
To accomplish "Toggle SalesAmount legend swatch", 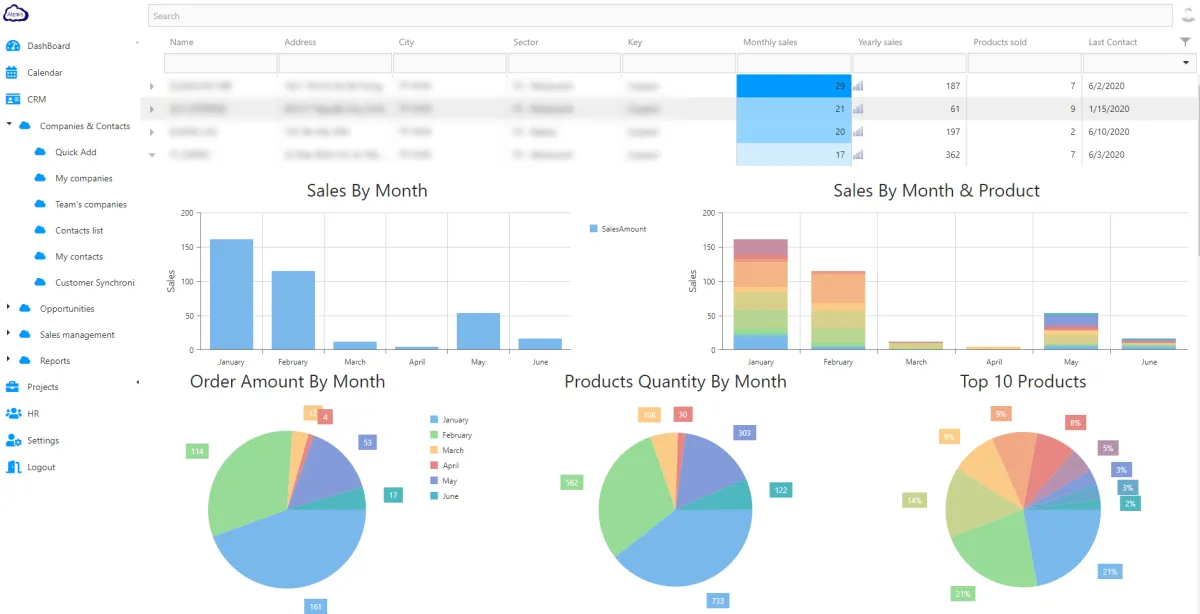I will [x=594, y=229].
